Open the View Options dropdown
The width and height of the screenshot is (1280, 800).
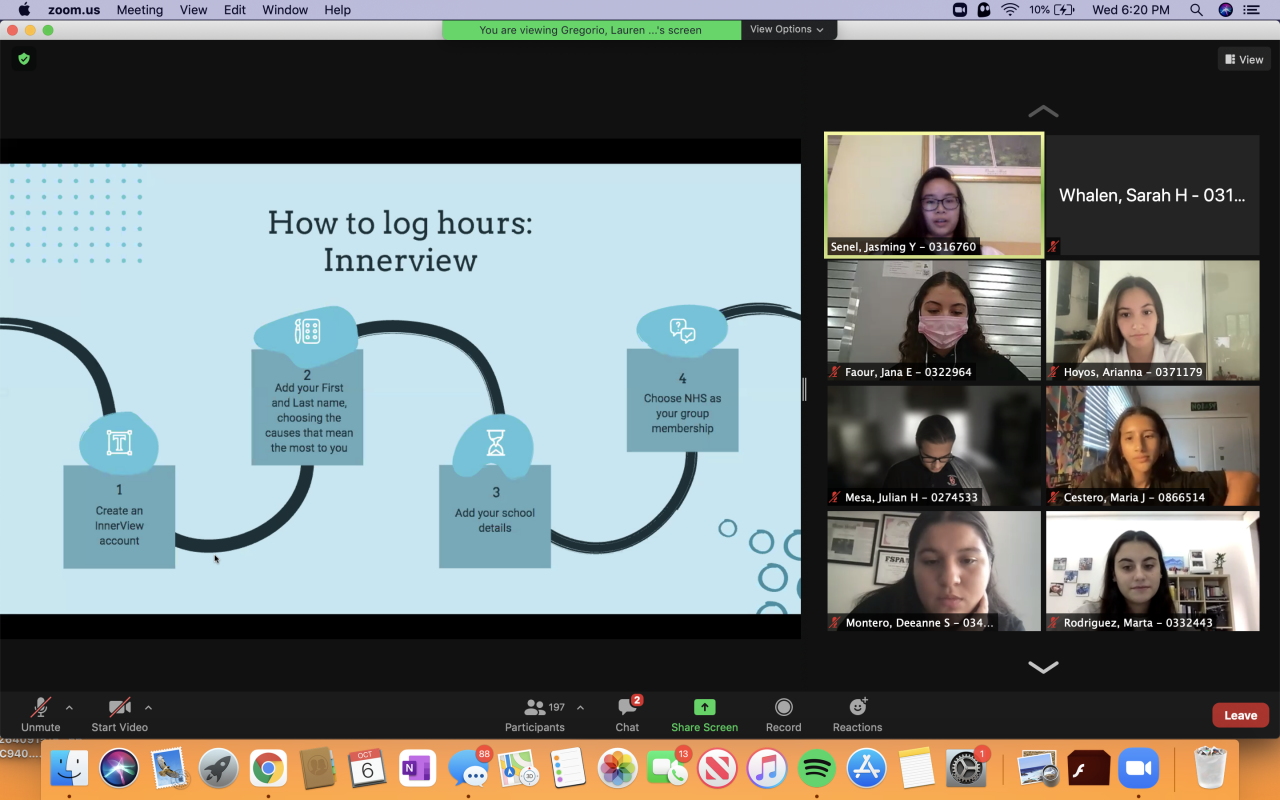pos(788,30)
